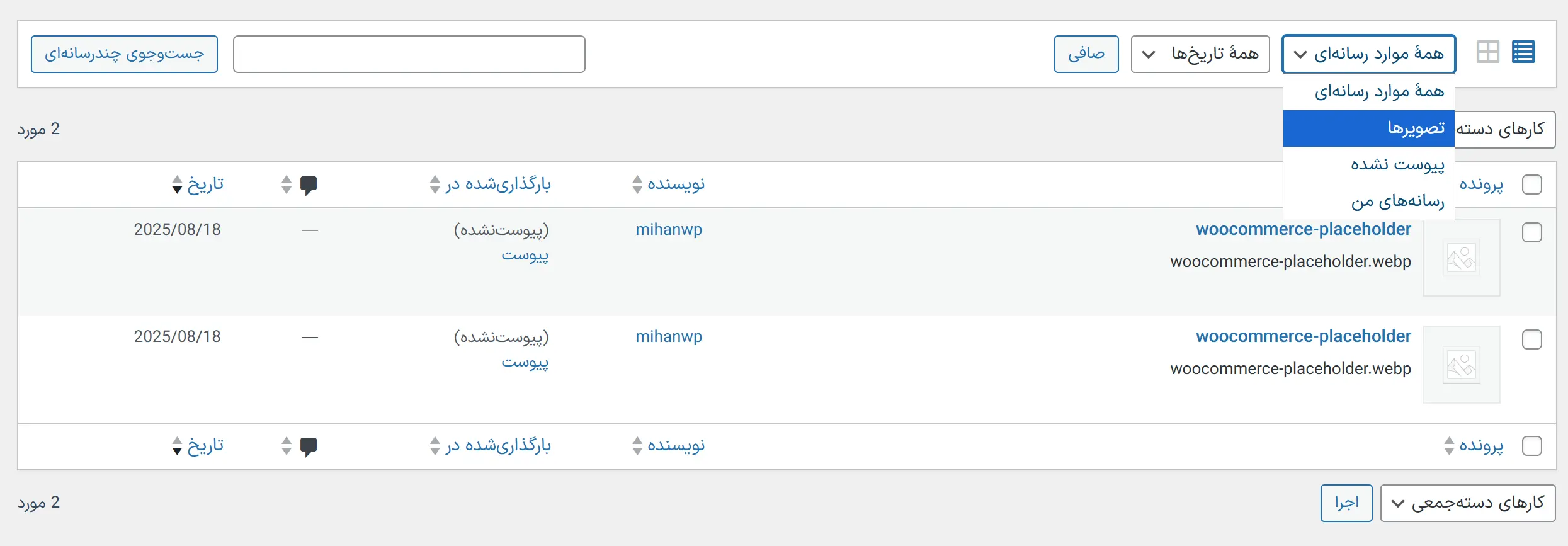Viewport: 1568px width, 546px height.
Task: Switch to grid view icon
Action: (x=1487, y=52)
